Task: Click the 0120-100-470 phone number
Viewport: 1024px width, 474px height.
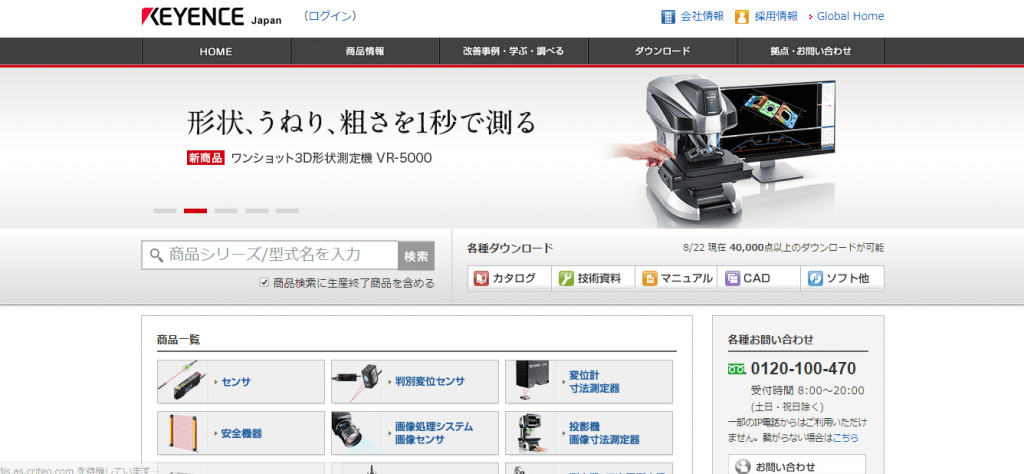Action: [803, 369]
